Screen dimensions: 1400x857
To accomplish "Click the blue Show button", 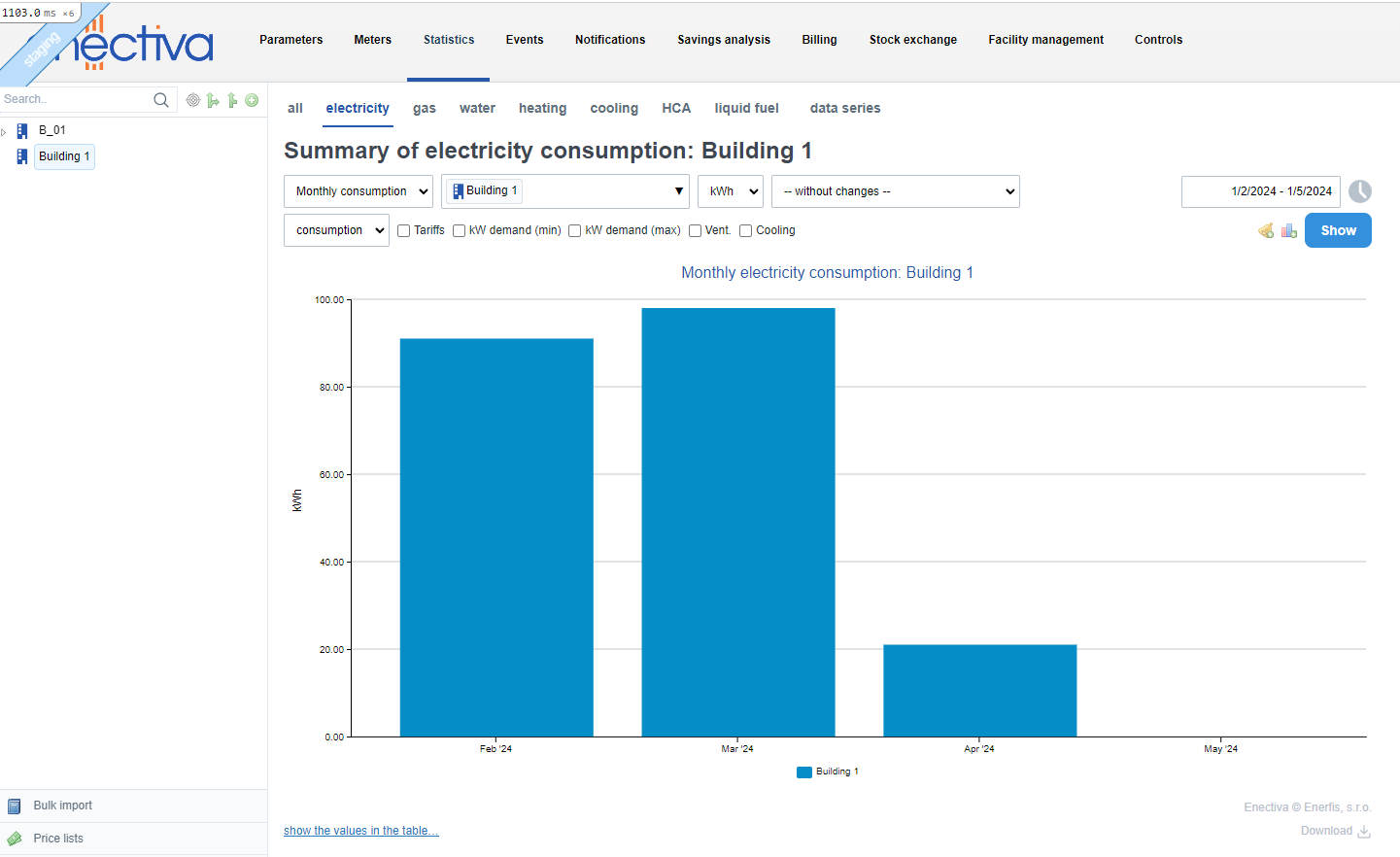I will click(1338, 230).
